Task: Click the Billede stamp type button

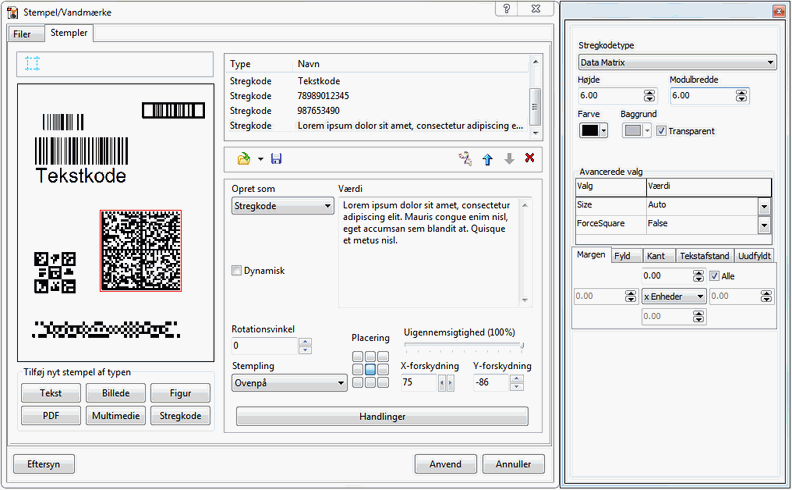Action: pyautogui.click(x=116, y=393)
